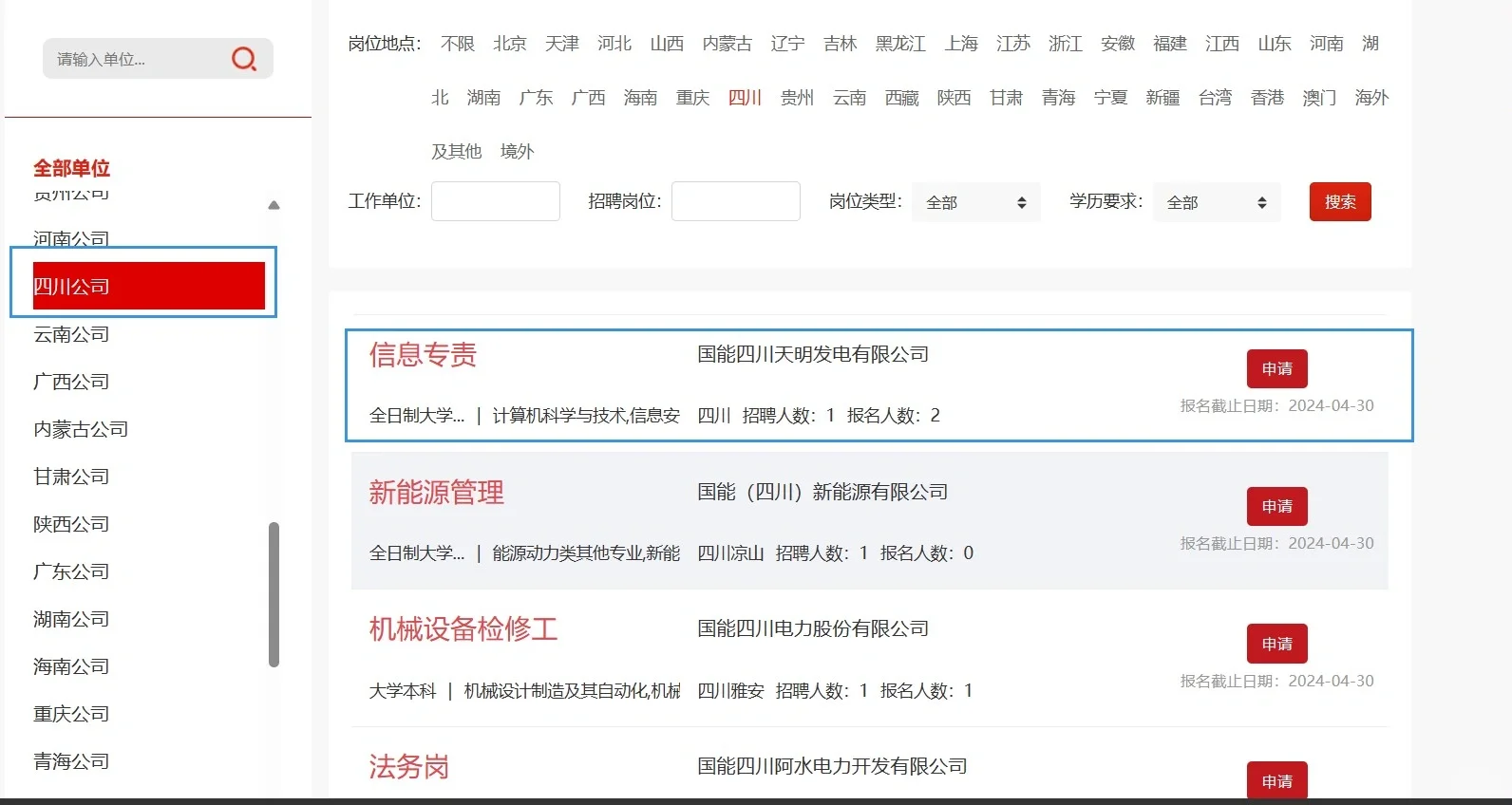Select 广东公司 in the unit list
Screen dimensions: 1512x805
71,571
